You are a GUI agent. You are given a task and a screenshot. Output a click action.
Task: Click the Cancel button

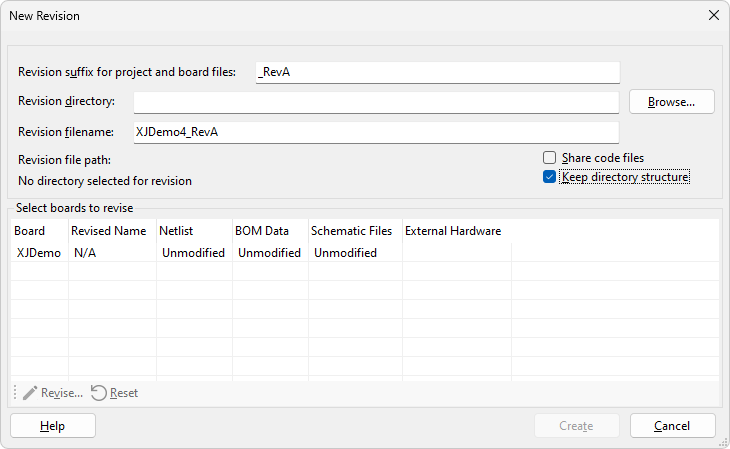pos(672,426)
